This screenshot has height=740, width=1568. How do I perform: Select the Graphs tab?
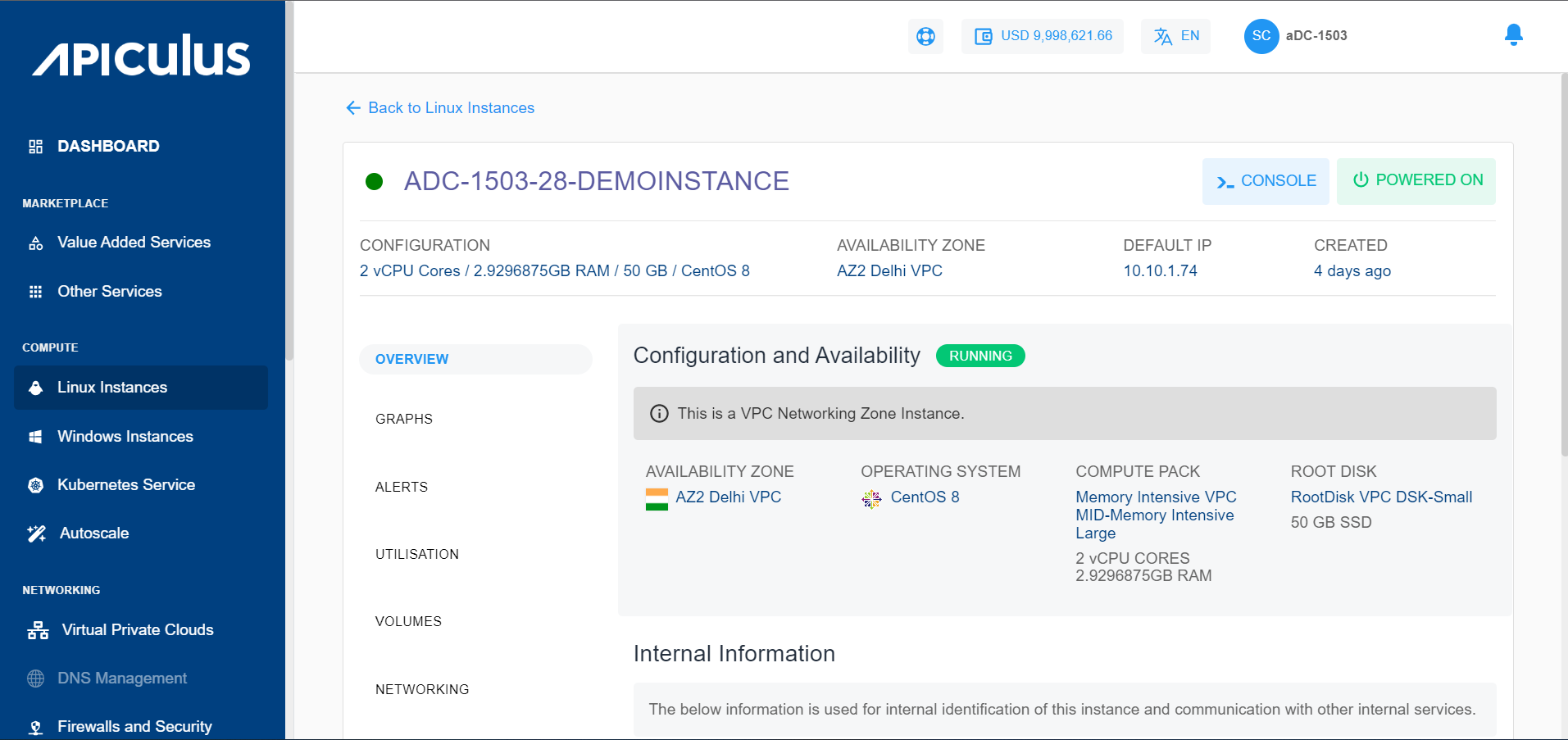click(404, 419)
